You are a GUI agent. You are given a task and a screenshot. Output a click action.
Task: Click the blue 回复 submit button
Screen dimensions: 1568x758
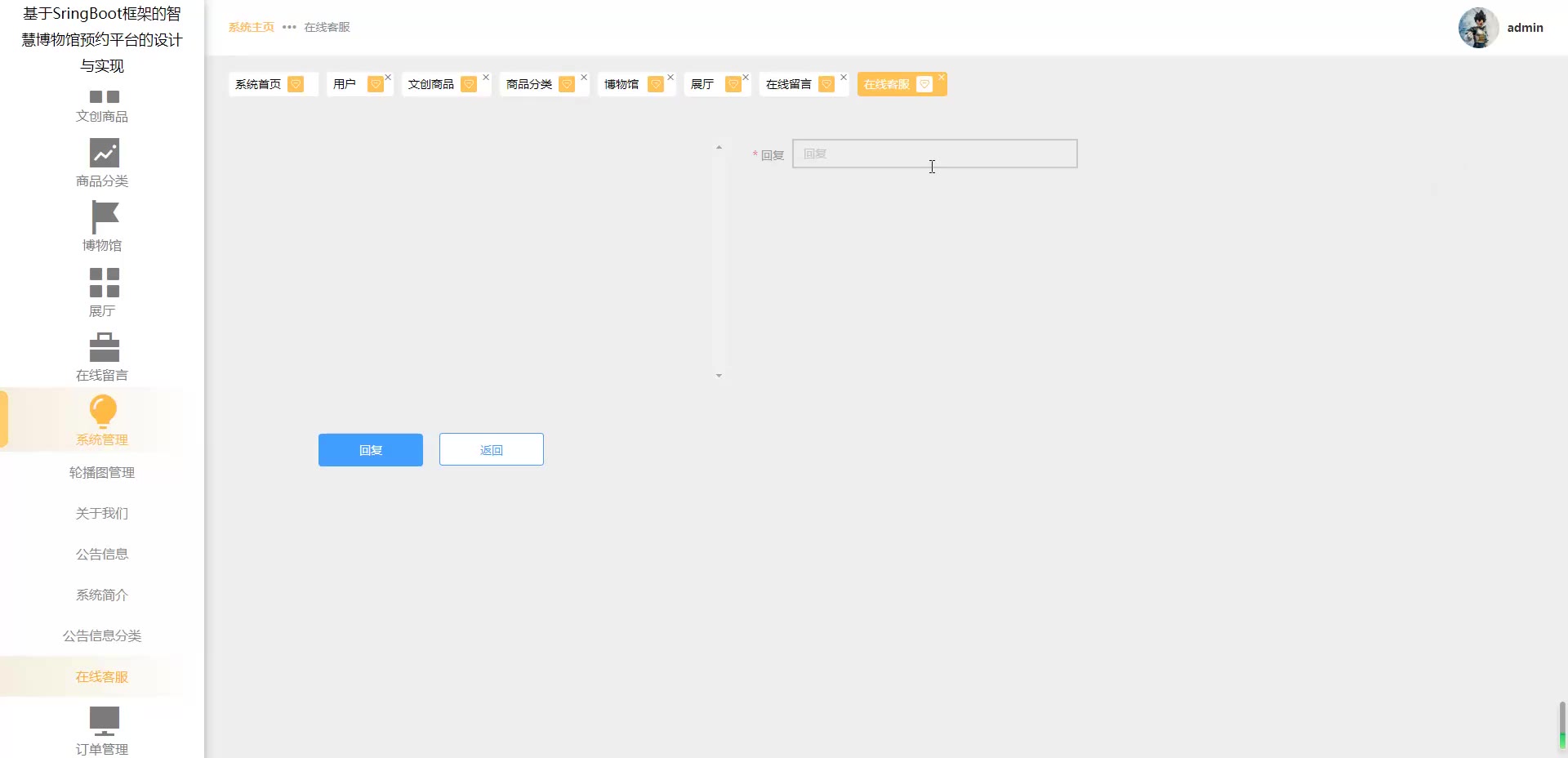point(371,450)
